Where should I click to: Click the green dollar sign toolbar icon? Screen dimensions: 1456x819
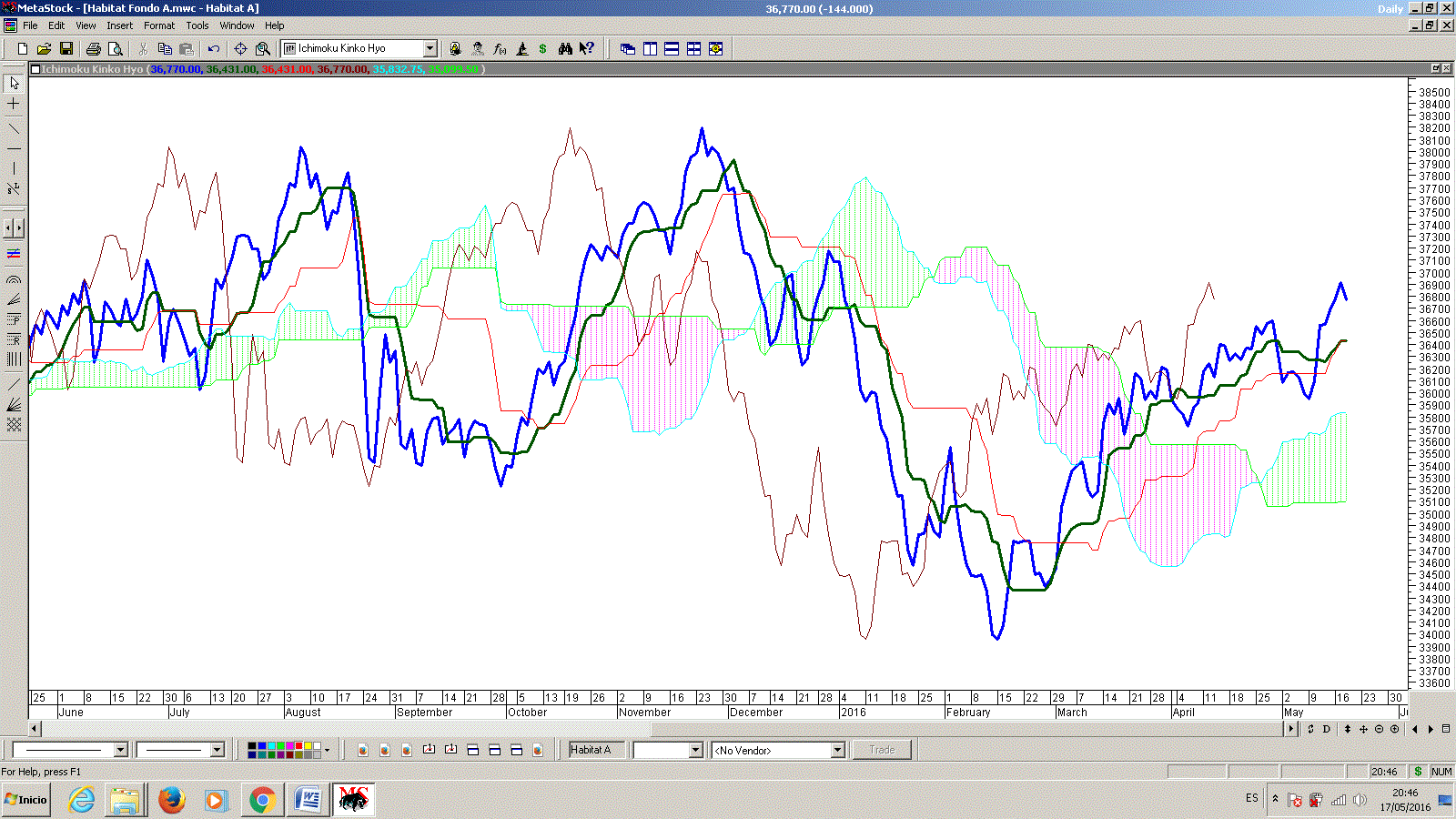pos(543,49)
